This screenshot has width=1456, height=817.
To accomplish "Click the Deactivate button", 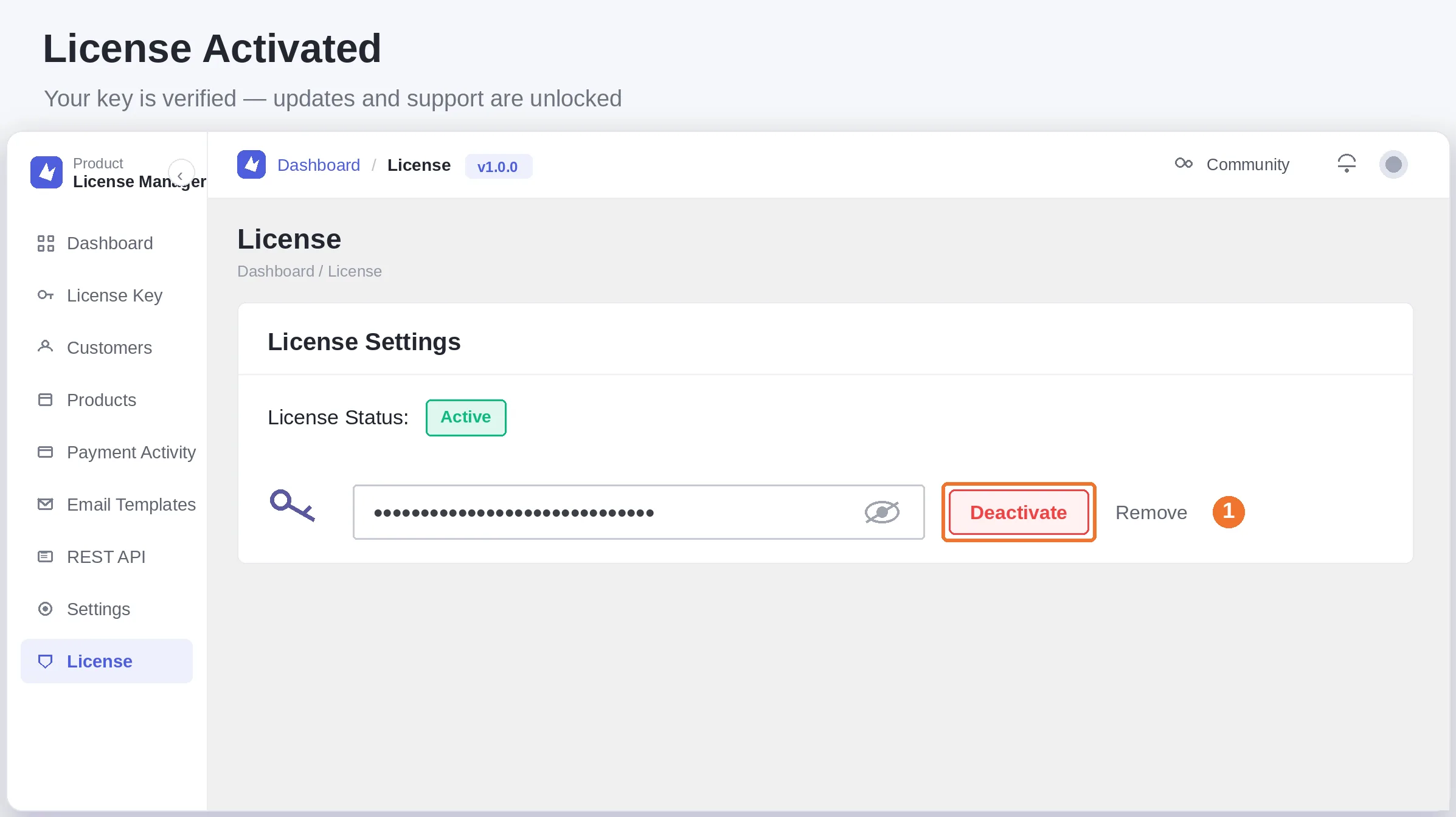I will click(x=1019, y=512).
